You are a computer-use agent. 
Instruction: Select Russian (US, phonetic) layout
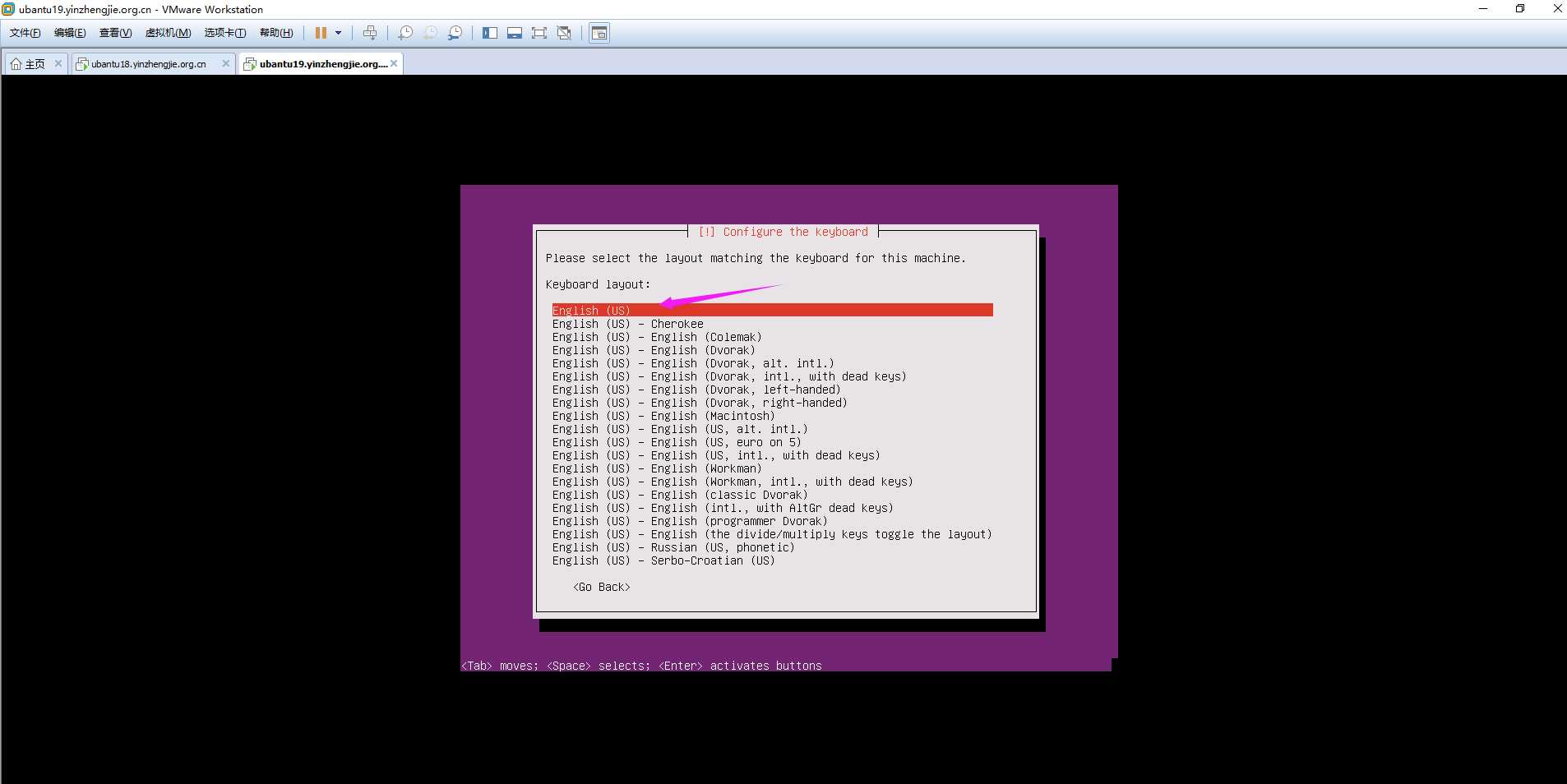click(673, 547)
